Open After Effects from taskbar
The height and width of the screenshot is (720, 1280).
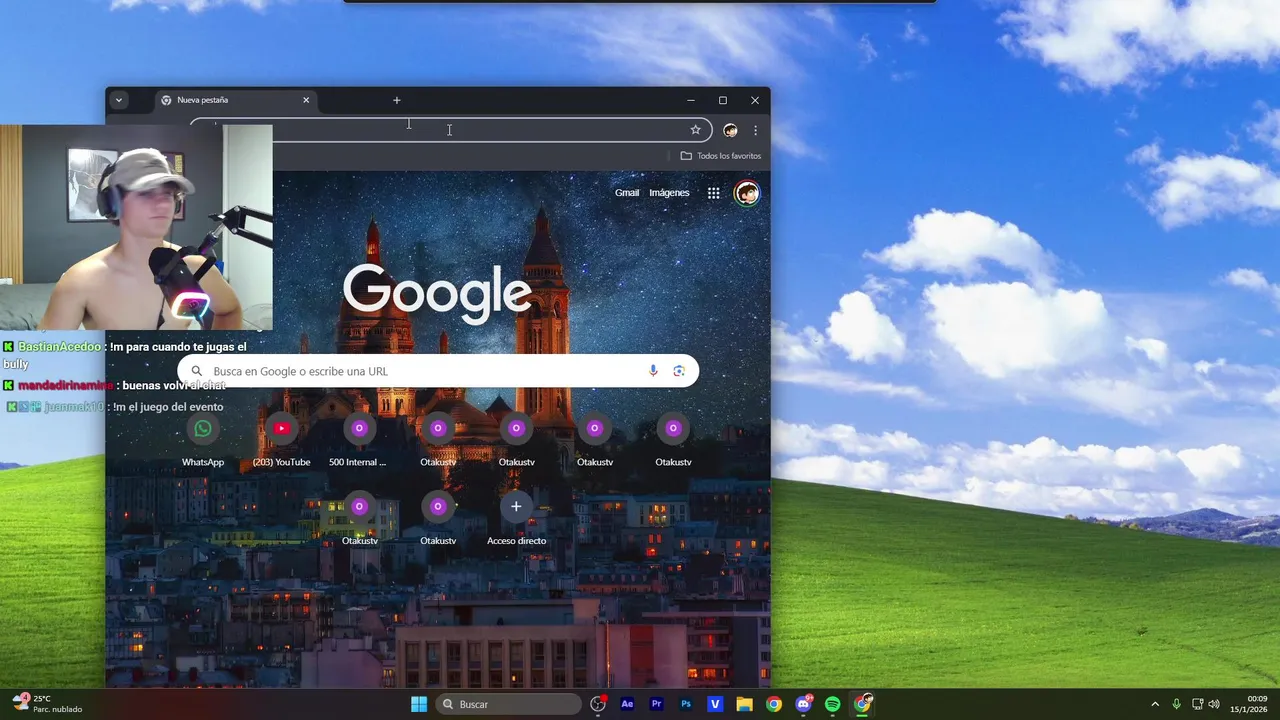(627, 704)
